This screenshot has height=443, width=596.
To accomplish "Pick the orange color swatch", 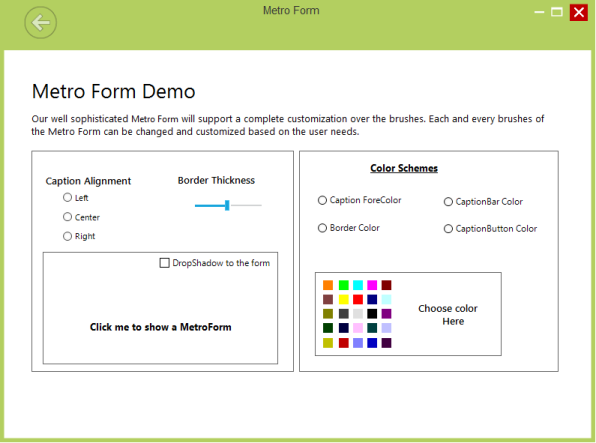I will (328, 285).
